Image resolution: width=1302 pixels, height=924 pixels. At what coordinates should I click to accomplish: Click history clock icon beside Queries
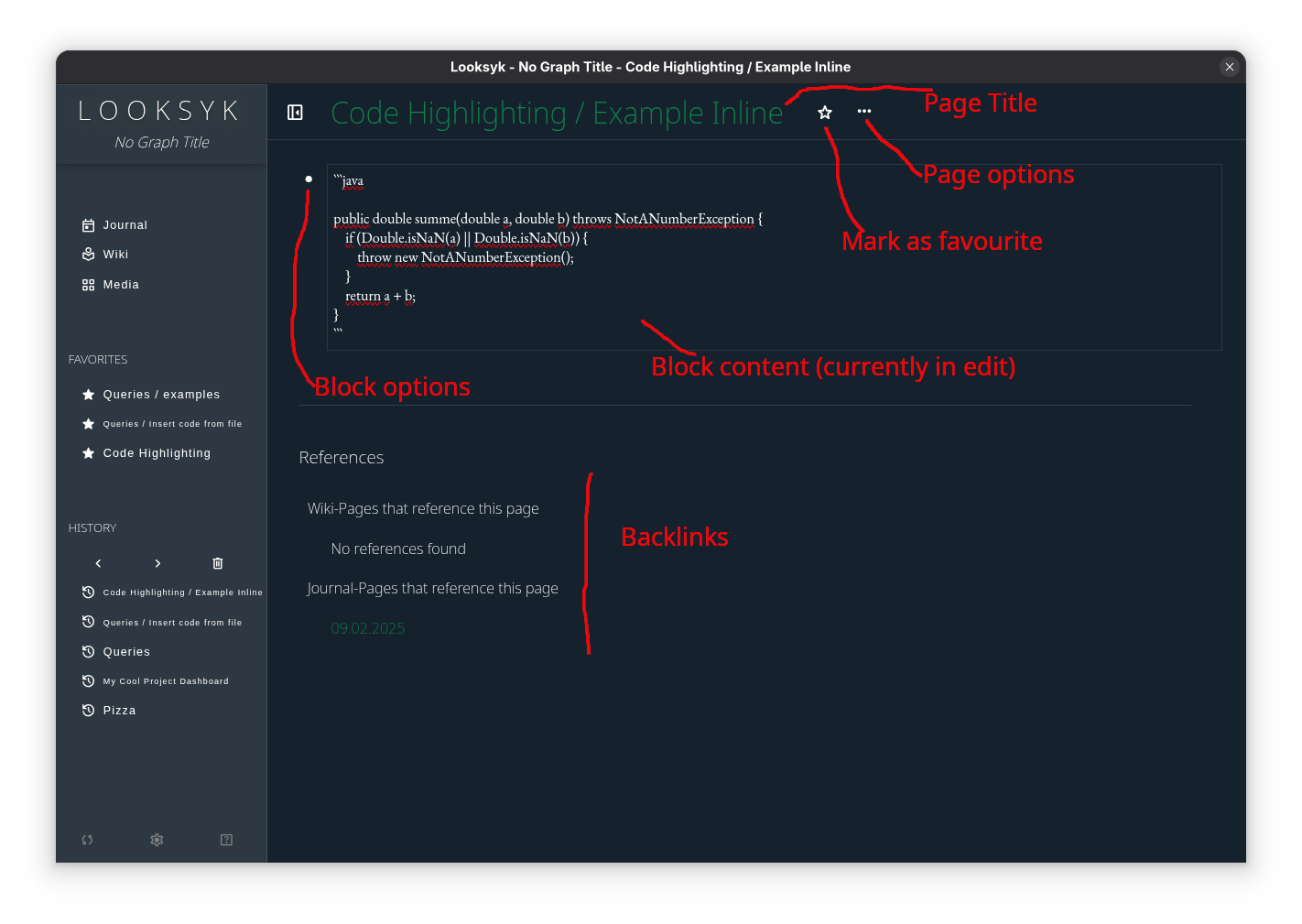point(88,652)
